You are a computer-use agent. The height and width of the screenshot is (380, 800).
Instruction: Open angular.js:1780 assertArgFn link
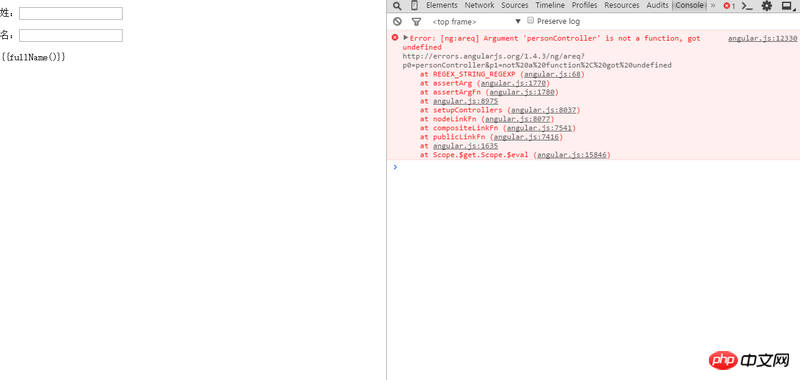pos(522,92)
